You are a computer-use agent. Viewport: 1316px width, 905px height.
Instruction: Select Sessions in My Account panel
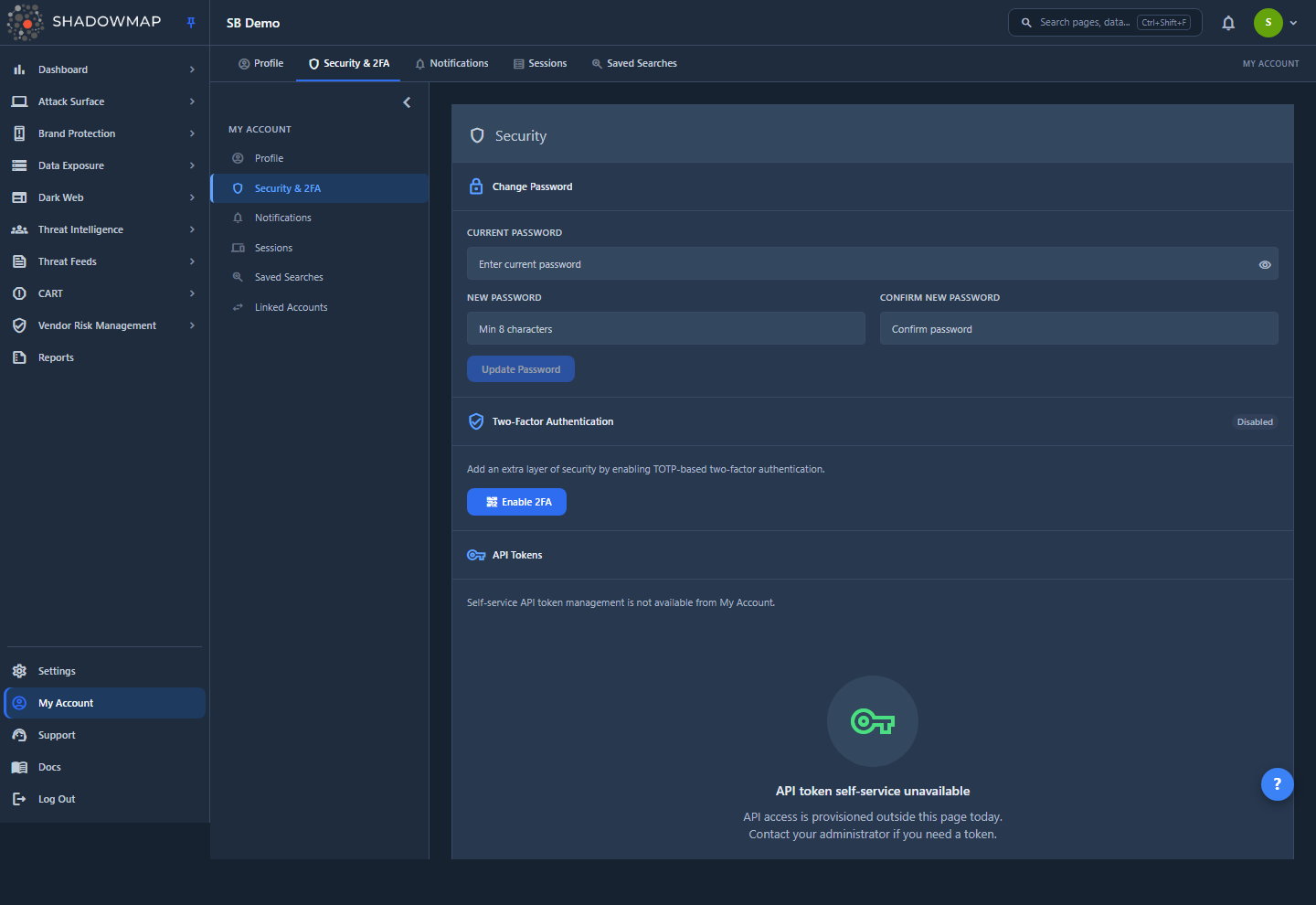pyautogui.click(x=319, y=248)
